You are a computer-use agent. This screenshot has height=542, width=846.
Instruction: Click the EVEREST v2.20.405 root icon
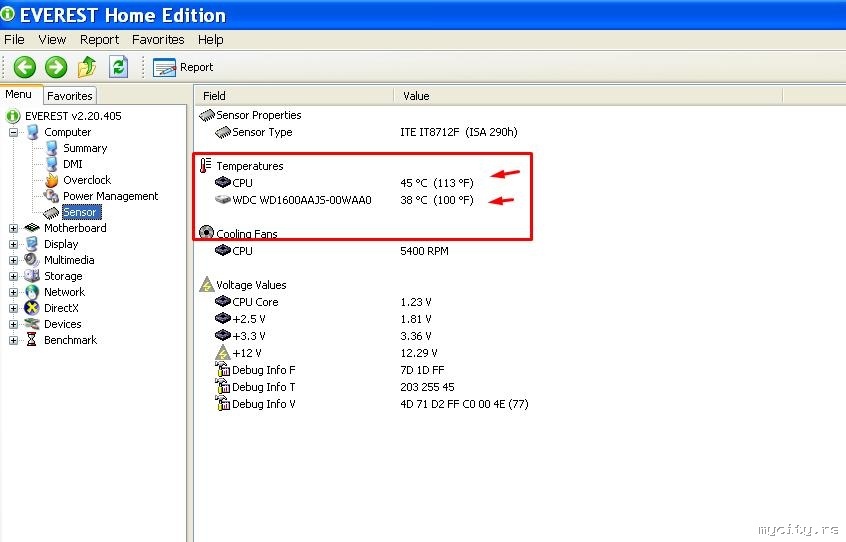(13, 116)
